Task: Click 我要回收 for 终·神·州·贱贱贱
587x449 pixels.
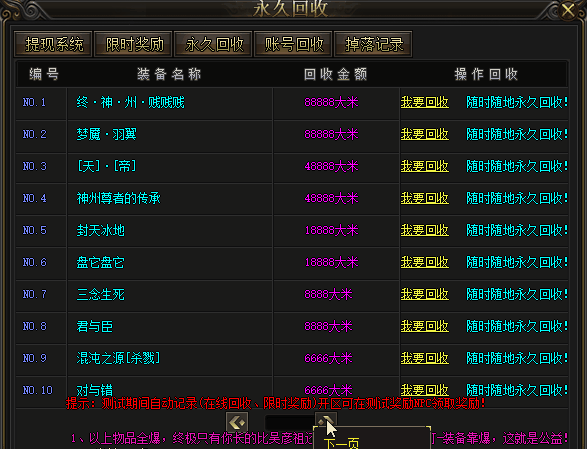Action: [425, 102]
